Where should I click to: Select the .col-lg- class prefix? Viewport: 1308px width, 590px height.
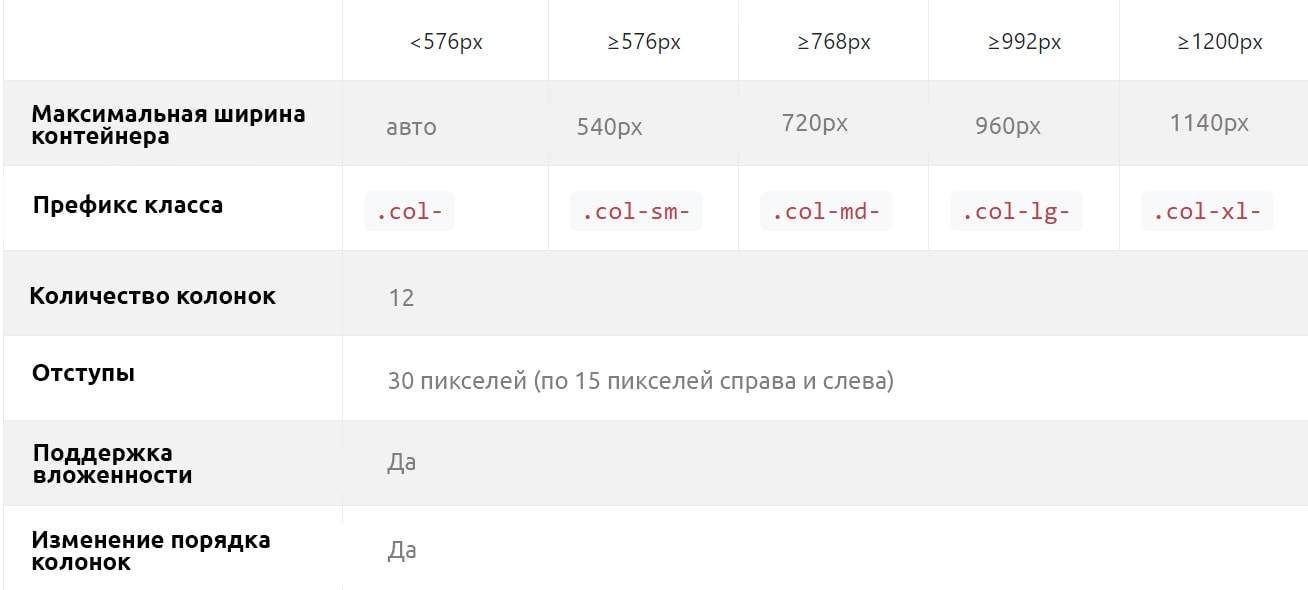pos(1016,212)
